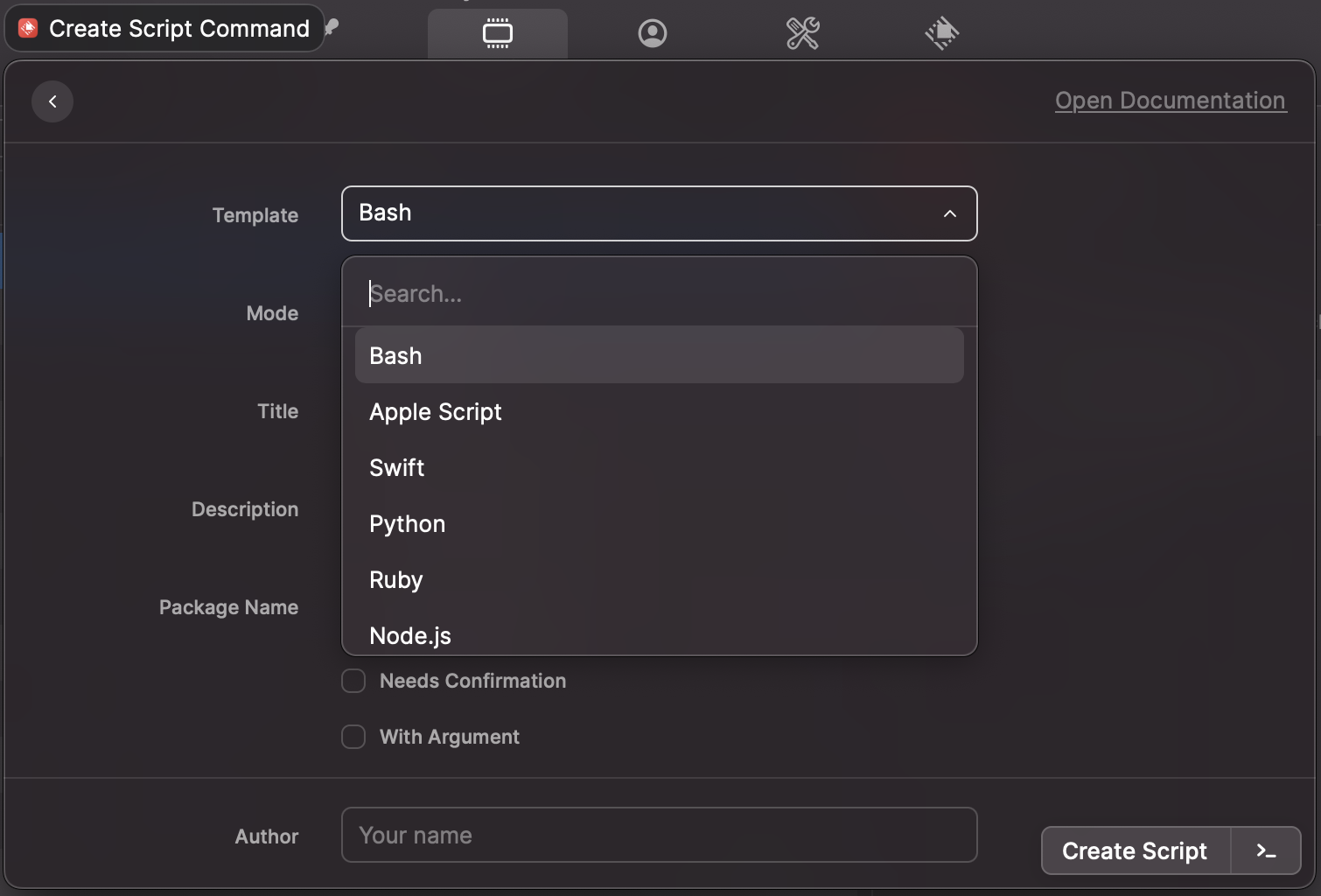Open the wrench and screwdriver tools icon
This screenshot has width=1321, height=896.
coord(802,33)
